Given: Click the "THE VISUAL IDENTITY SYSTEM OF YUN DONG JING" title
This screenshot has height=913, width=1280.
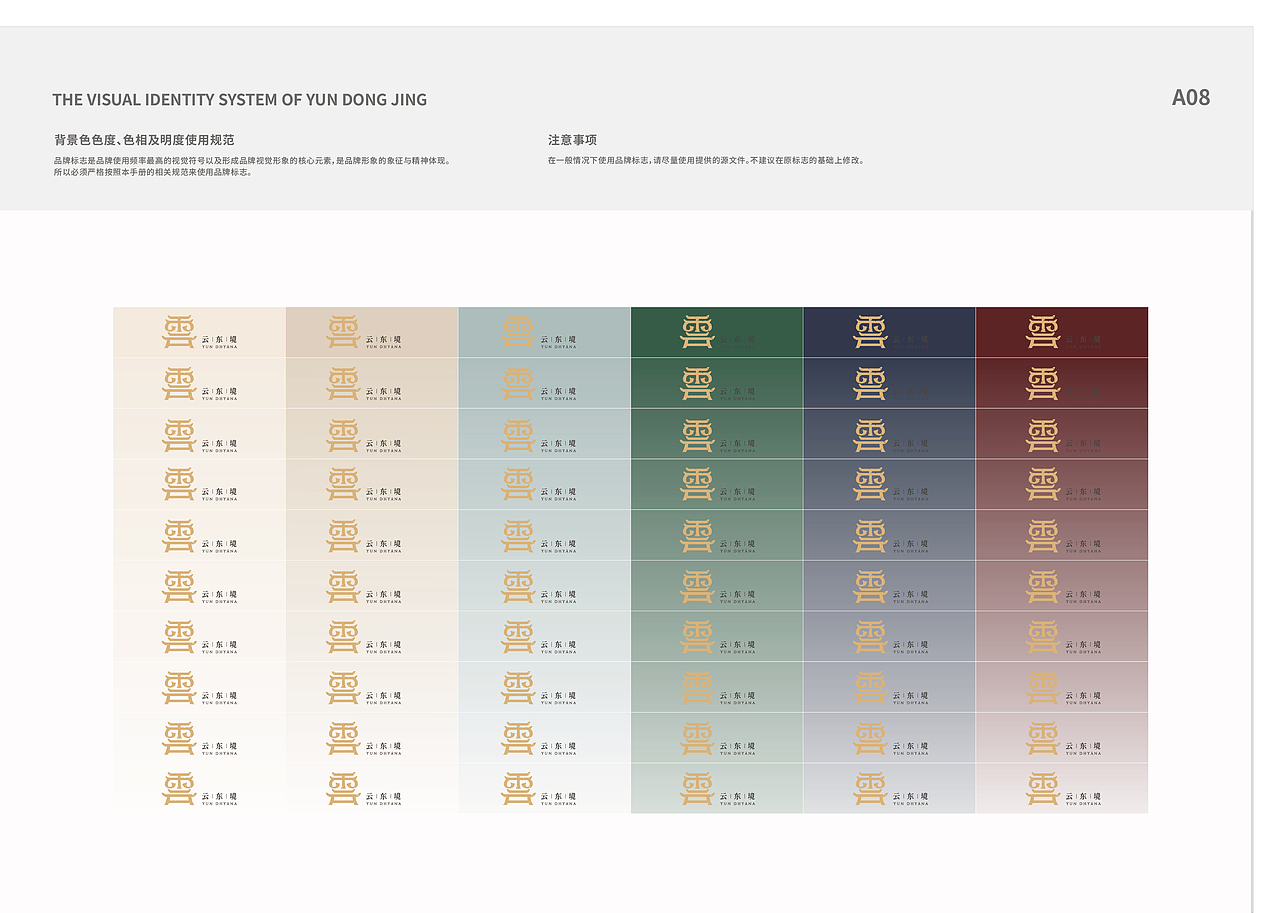Looking at the screenshot, I should (240, 100).
